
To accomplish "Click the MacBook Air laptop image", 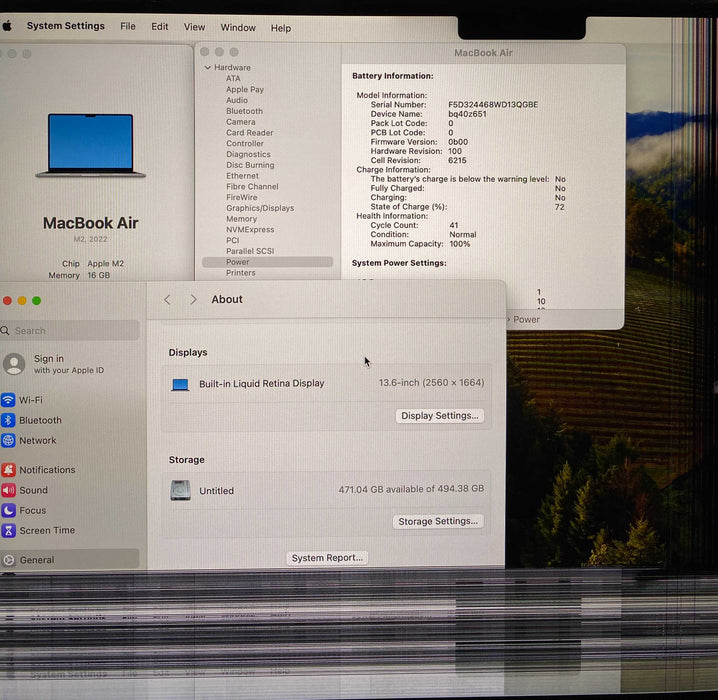I will point(91,145).
